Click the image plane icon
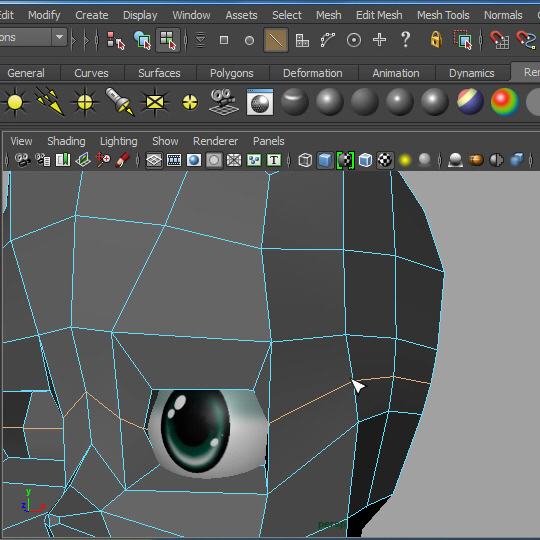Viewport: 540px width, 540px height. click(83, 160)
